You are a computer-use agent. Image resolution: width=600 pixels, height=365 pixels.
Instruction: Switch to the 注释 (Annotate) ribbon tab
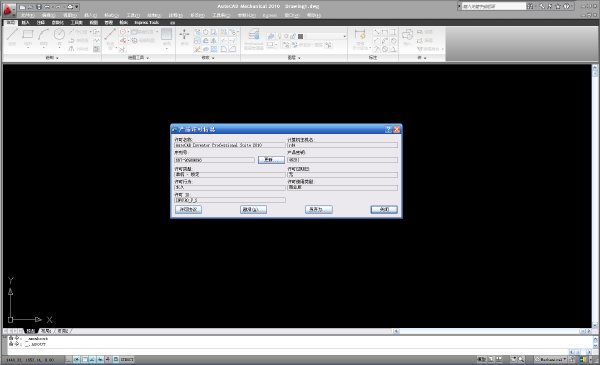pos(41,23)
